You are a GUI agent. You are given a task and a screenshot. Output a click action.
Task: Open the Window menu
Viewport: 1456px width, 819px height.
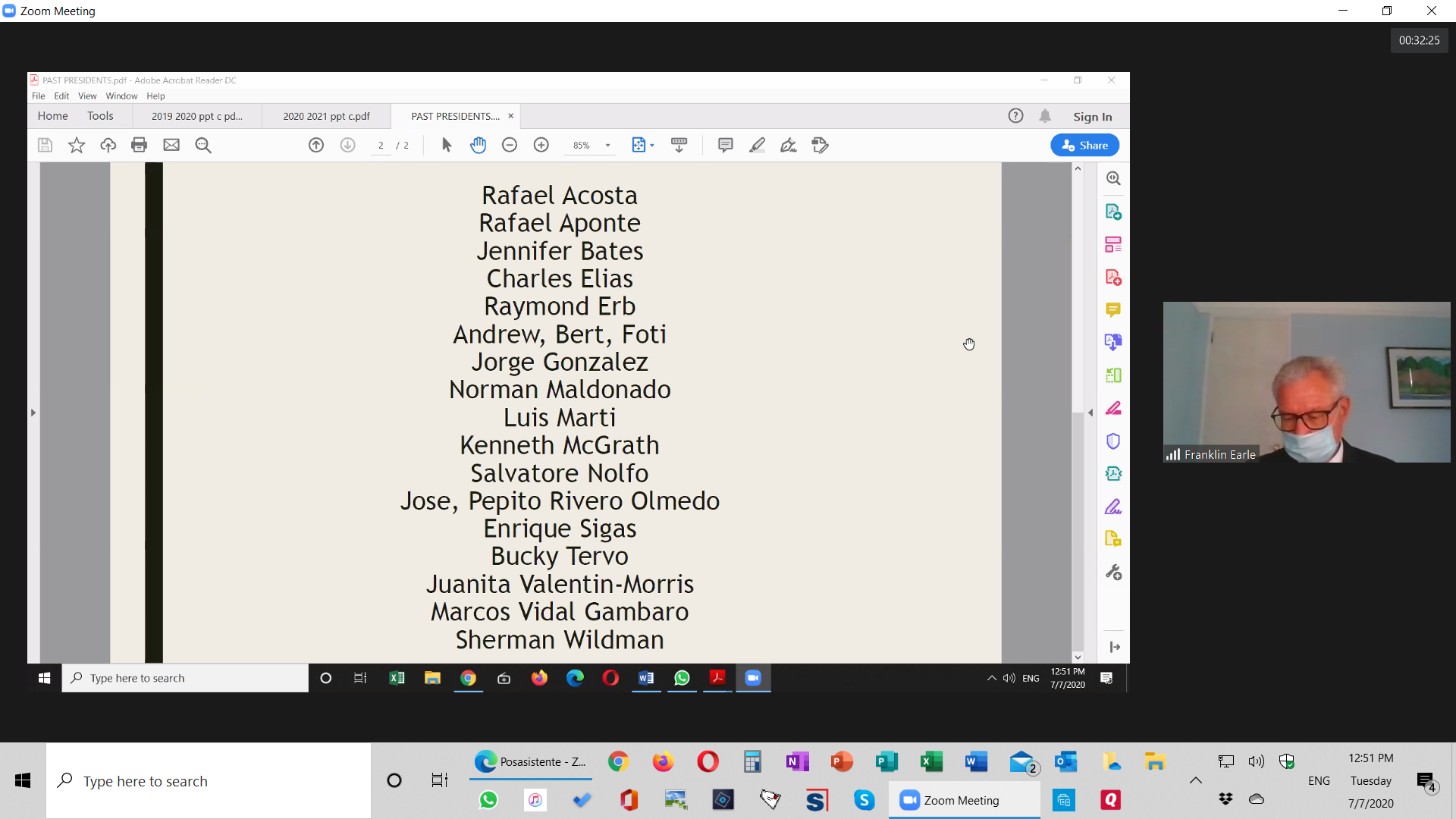coord(121,96)
